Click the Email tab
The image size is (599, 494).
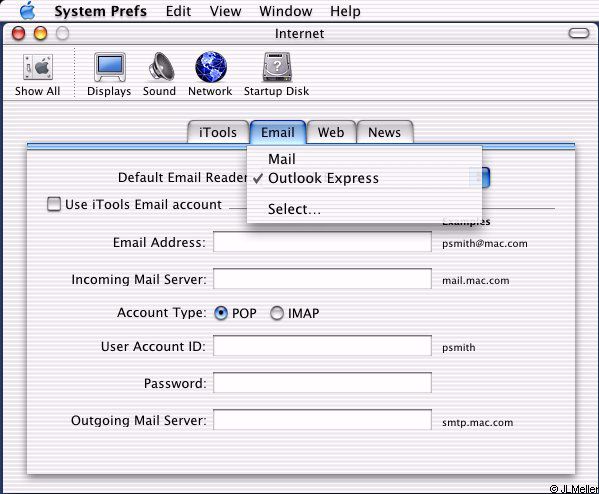[x=278, y=132]
